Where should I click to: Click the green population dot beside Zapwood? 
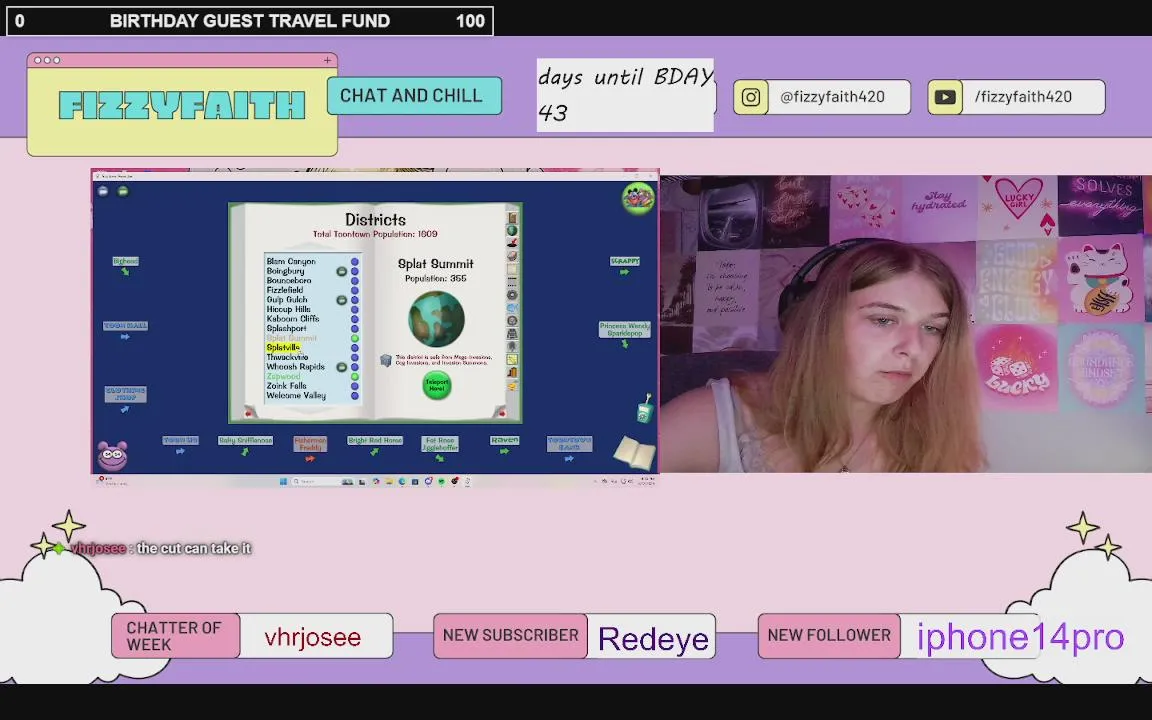pos(355,376)
